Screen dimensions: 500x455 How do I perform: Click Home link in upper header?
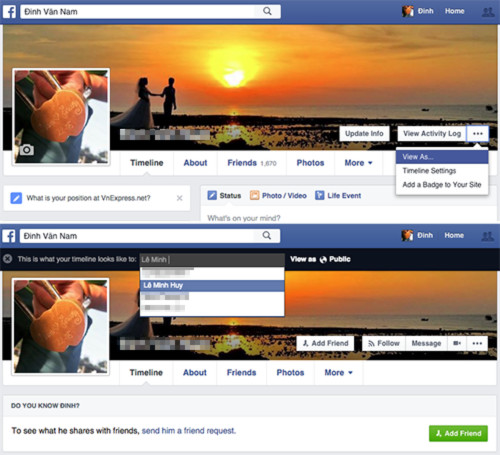coord(455,11)
